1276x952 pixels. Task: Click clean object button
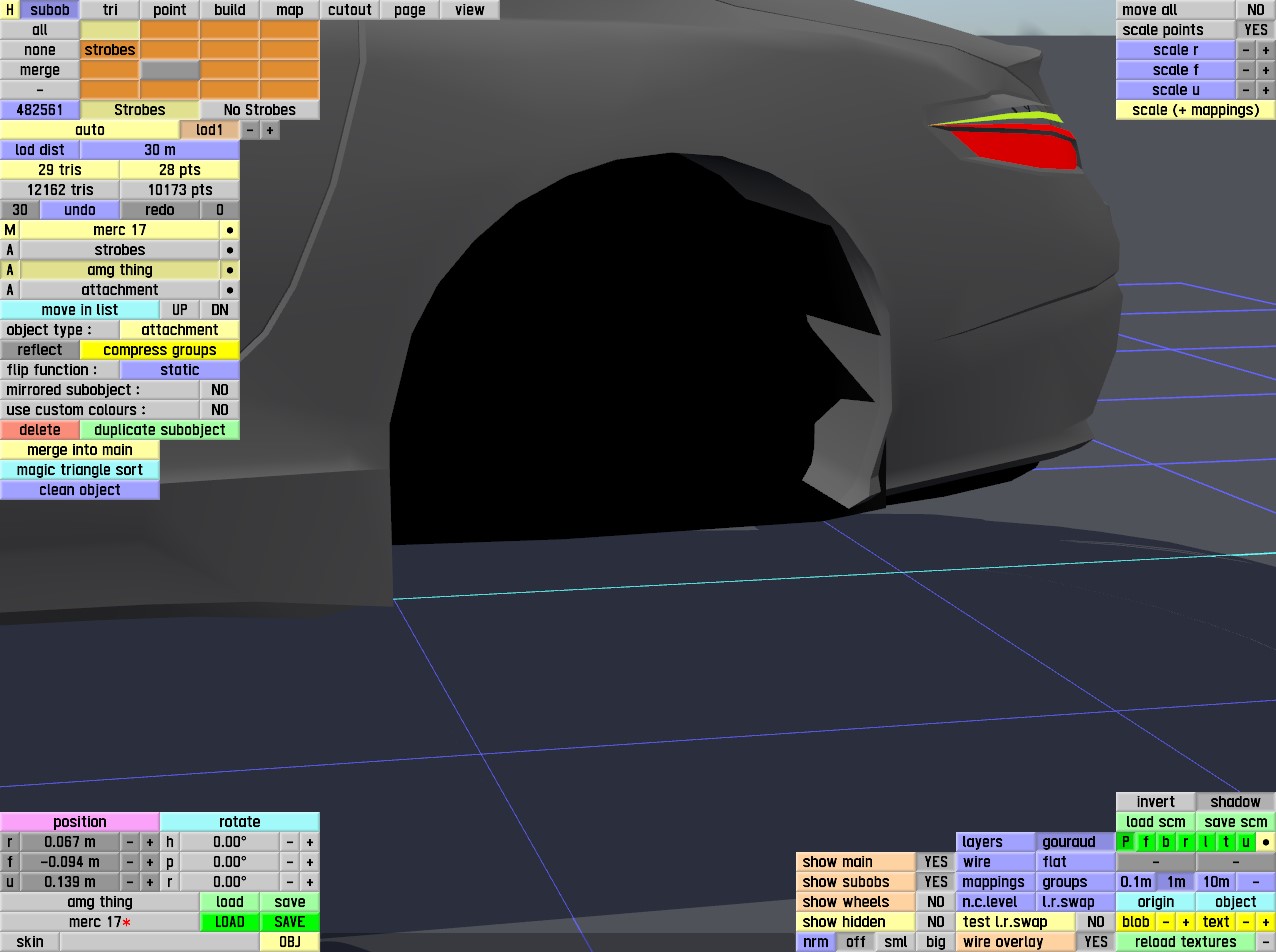[80, 490]
